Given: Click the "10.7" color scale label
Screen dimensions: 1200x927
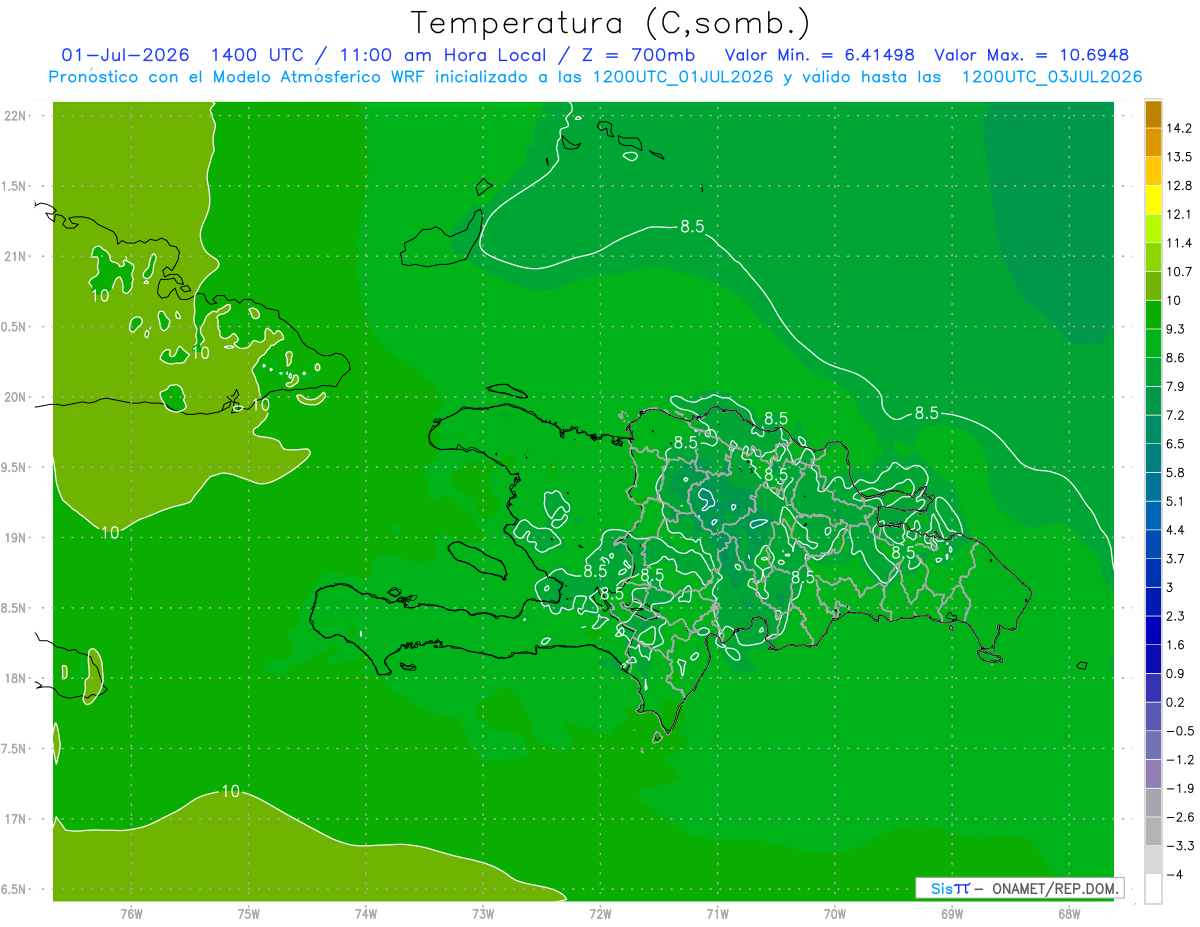Looking at the screenshot, I should click(1181, 272).
